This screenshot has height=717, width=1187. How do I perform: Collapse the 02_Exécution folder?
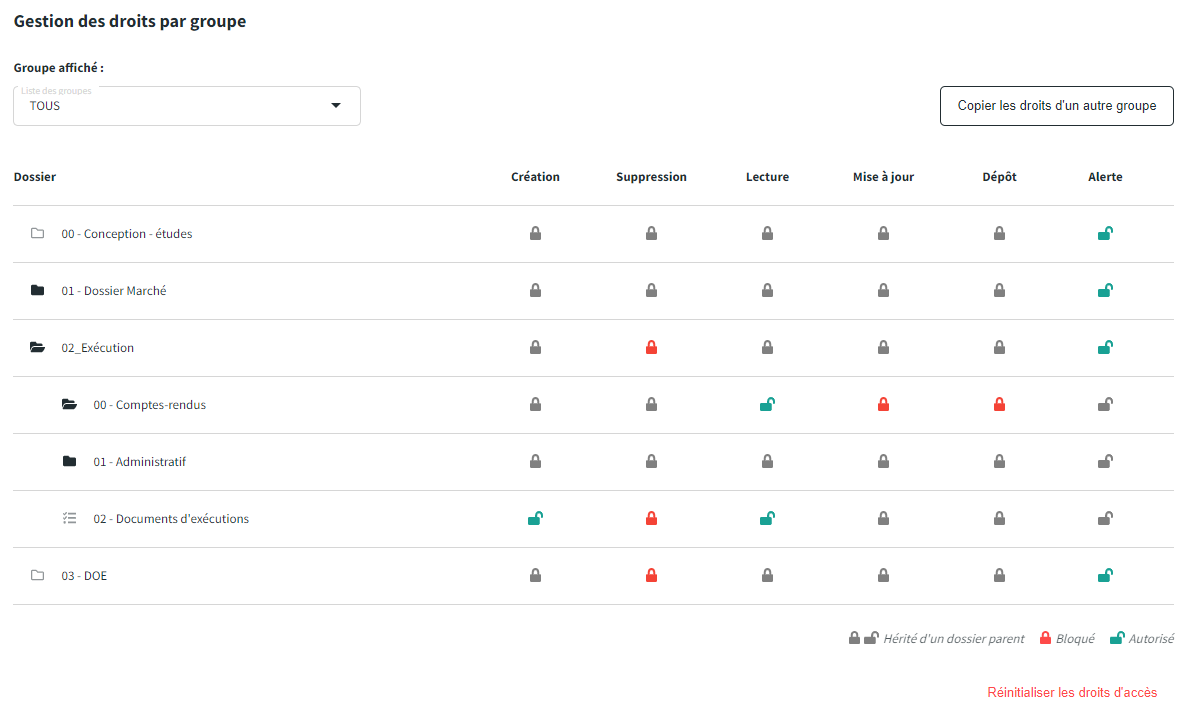tap(37, 348)
